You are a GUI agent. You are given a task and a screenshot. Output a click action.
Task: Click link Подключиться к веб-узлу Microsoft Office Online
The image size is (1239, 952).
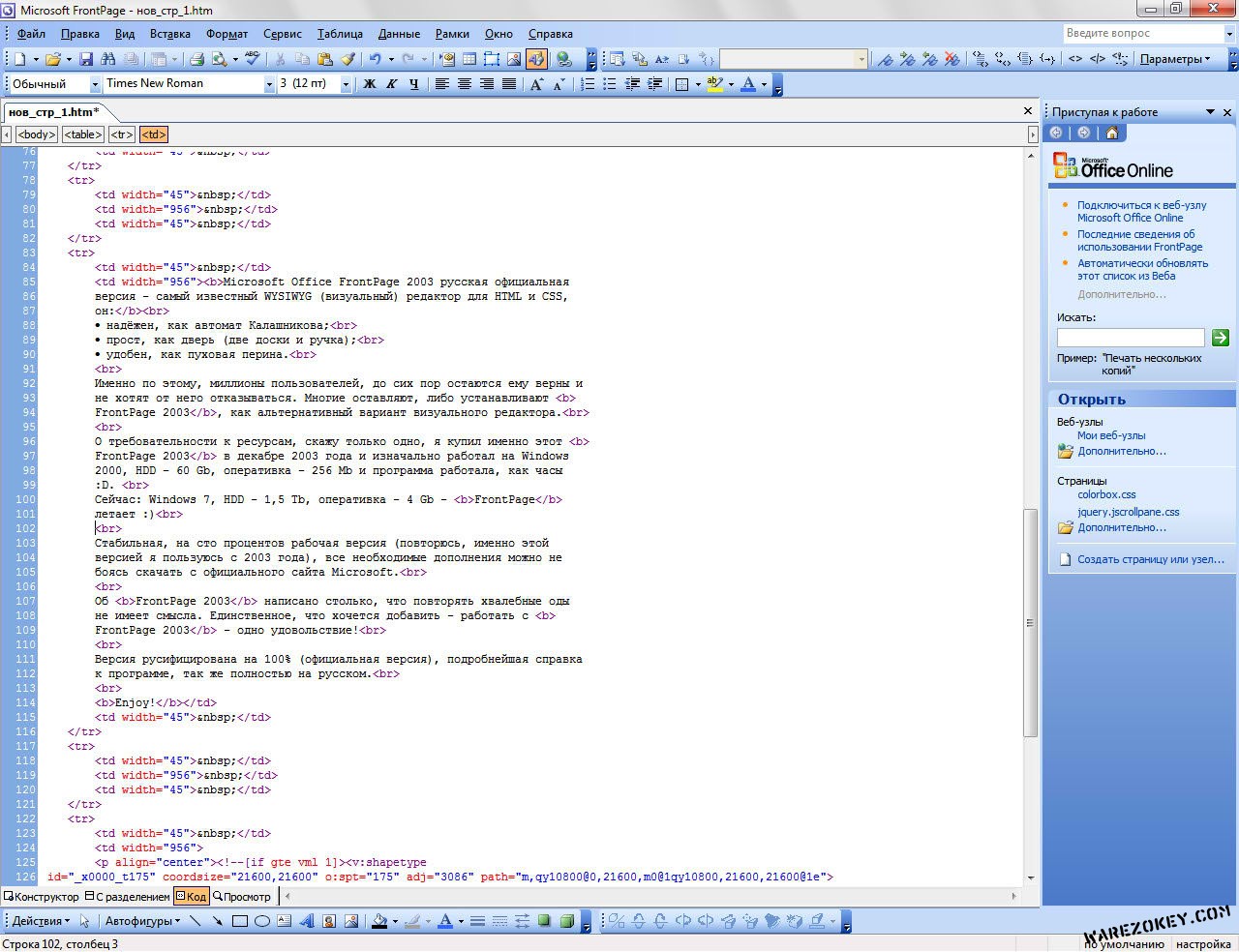pos(1142,211)
